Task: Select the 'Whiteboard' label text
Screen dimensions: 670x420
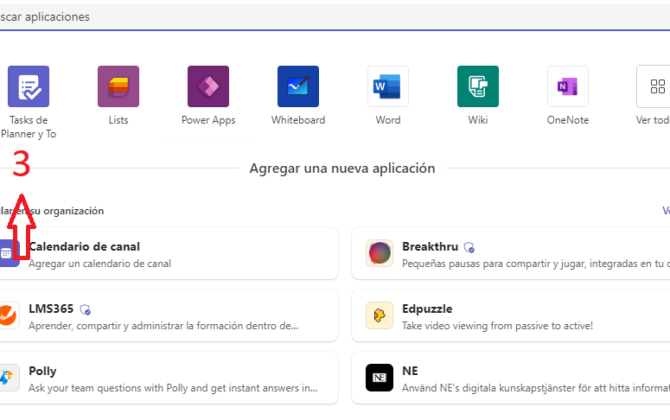Action: [298, 120]
